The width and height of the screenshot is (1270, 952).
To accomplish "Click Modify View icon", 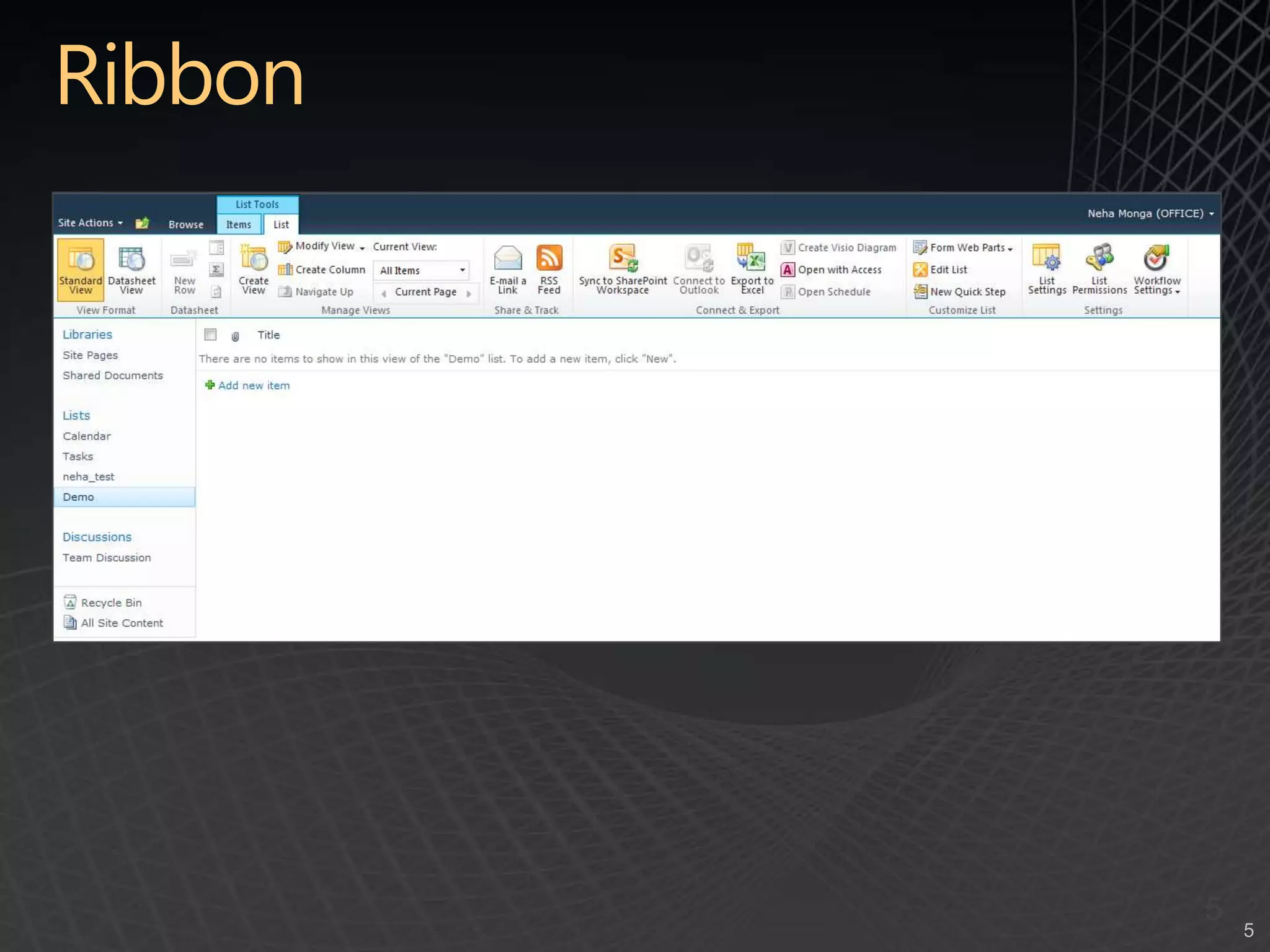I will tap(285, 247).
